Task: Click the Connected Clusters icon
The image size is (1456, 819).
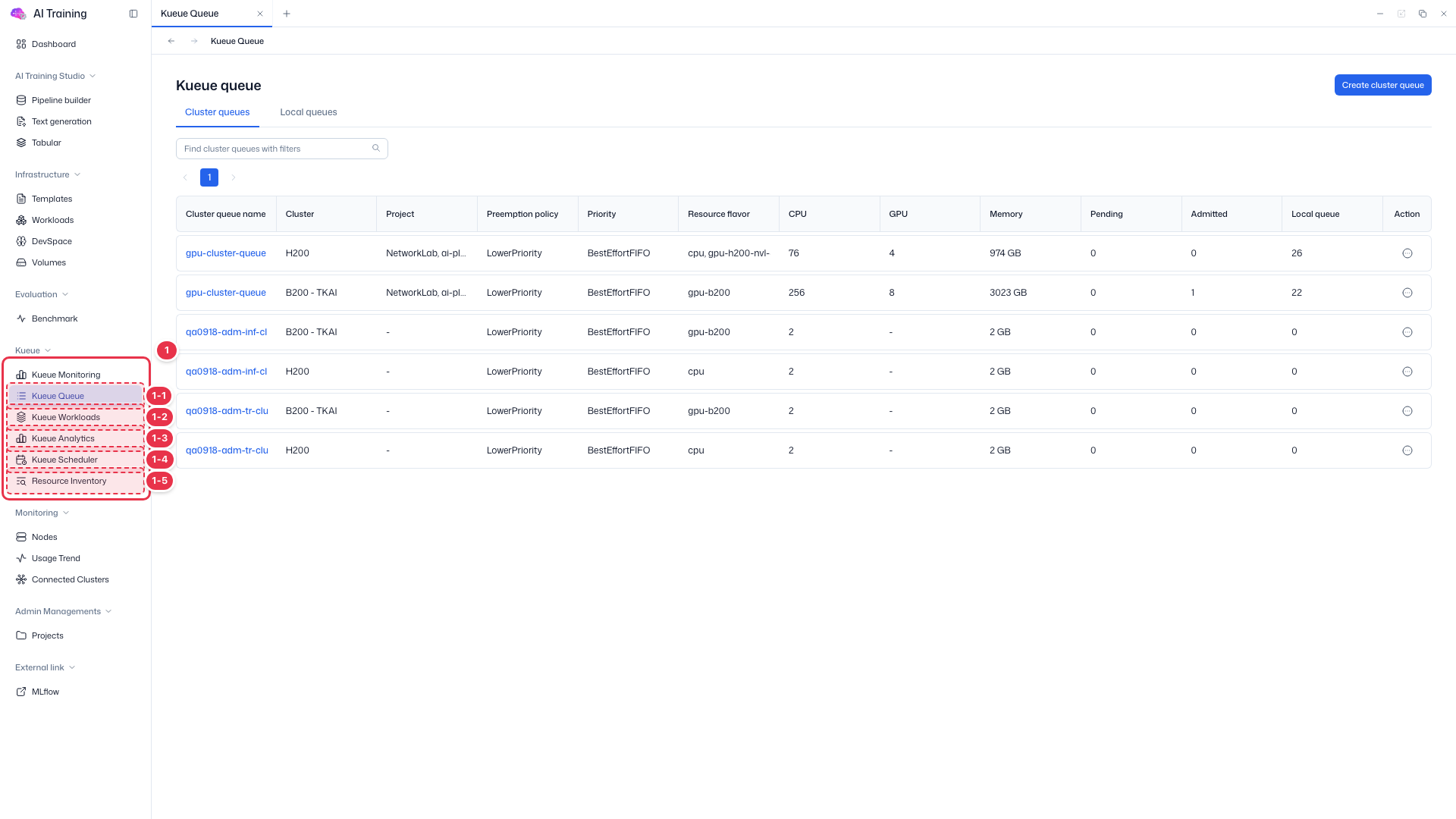Action: click(21, 579)
